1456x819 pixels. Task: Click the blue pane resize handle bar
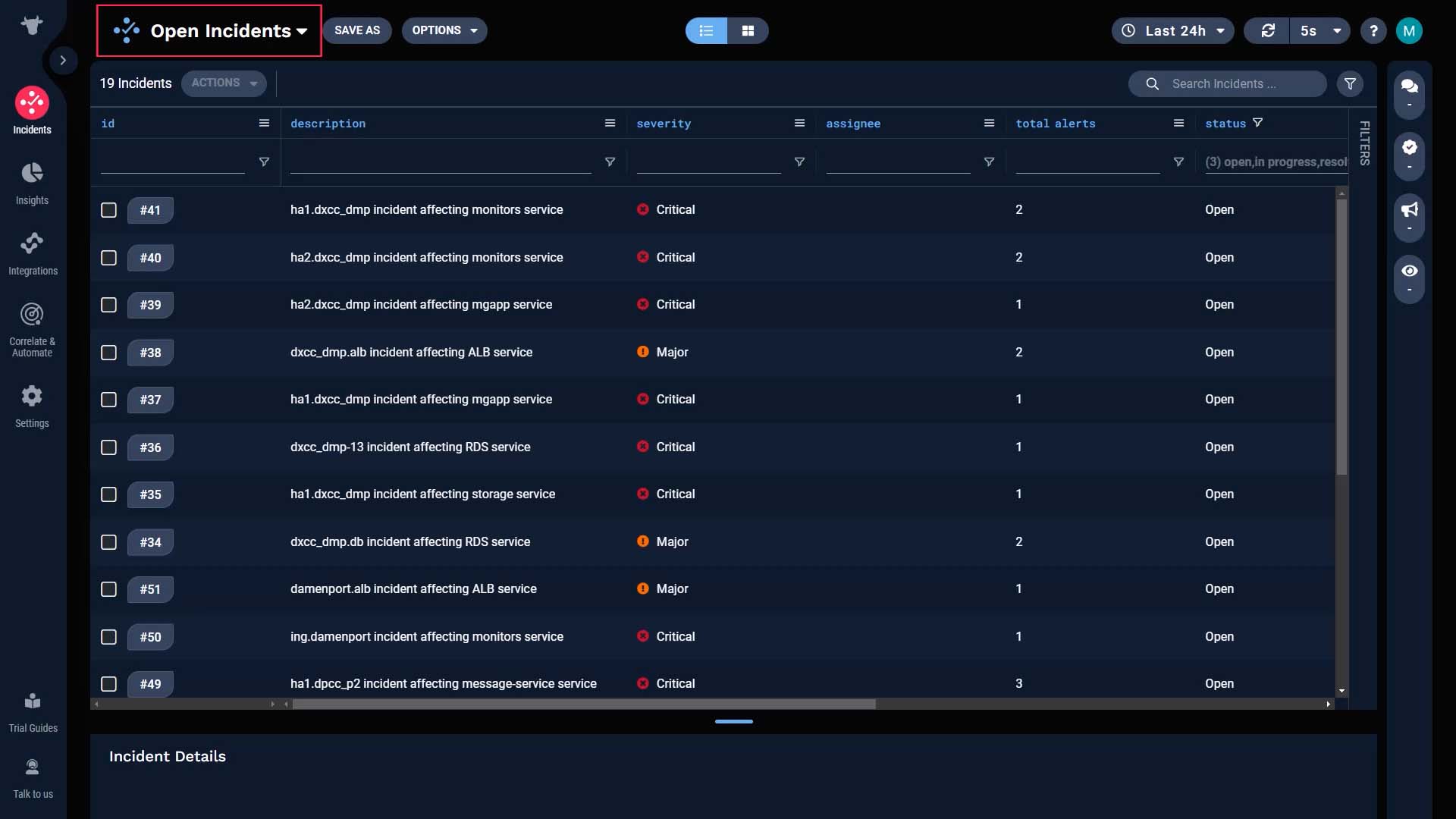733,721
